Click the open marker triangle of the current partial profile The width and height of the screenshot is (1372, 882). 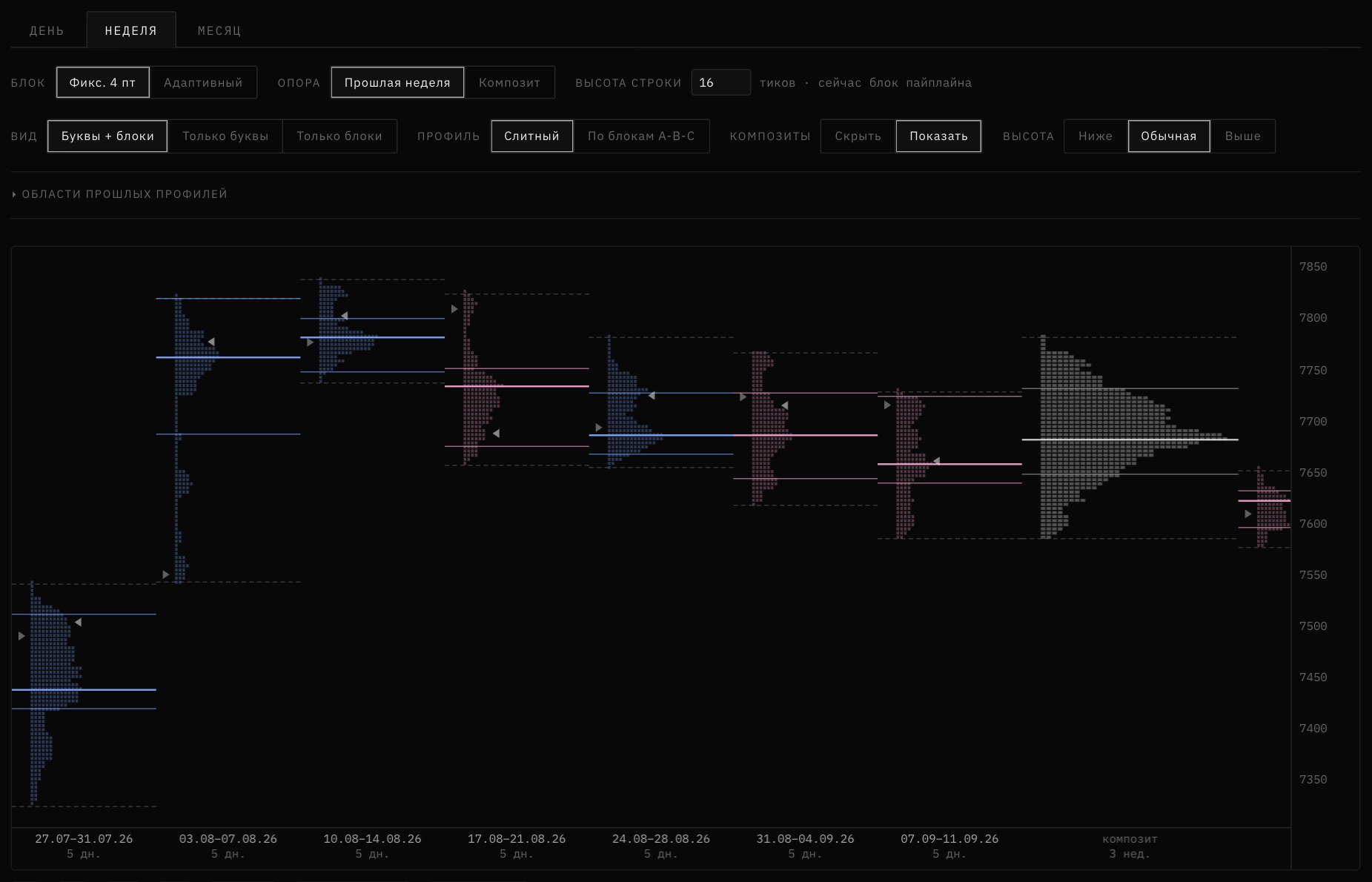coord(1248,514)
